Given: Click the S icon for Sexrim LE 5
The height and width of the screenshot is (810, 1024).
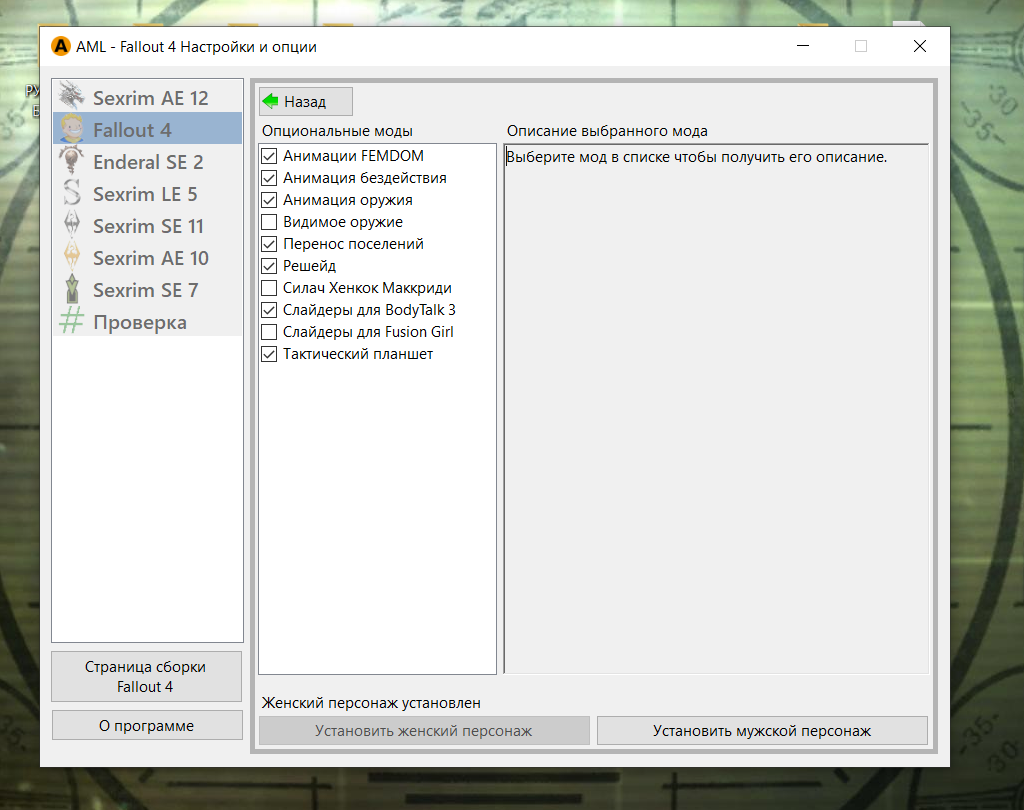Looking at the screenshot, I should click(71, 193).
